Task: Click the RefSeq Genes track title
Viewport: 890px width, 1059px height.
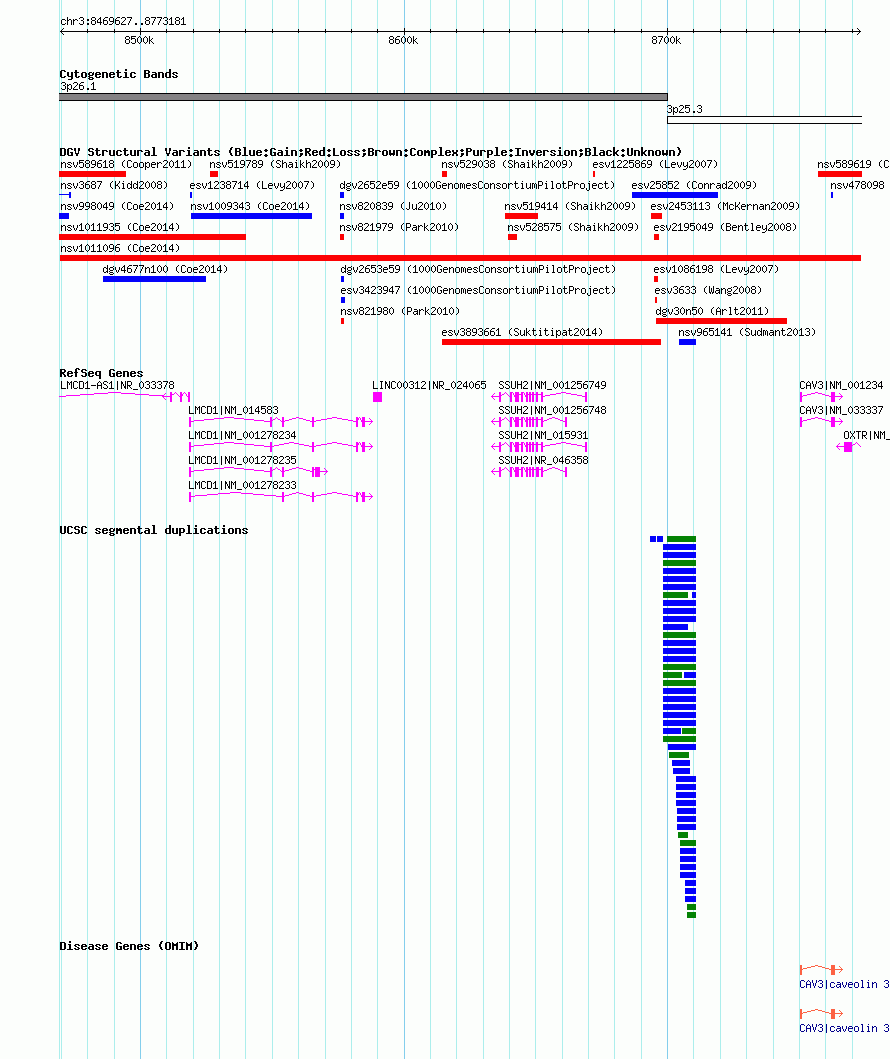Action: pos(101,373)
